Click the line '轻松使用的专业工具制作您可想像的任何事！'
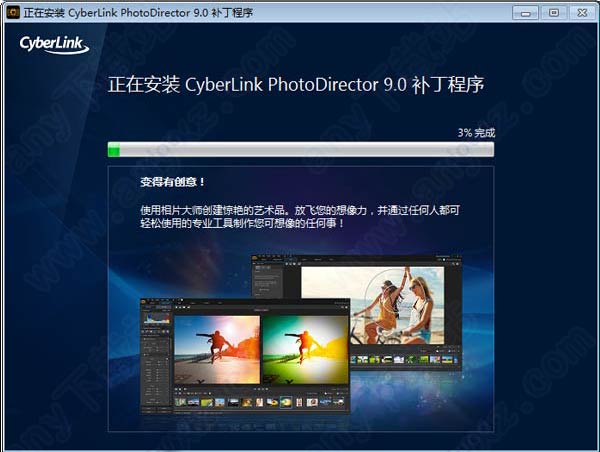Screen dimensions: 600x452 tap(242, 223)
